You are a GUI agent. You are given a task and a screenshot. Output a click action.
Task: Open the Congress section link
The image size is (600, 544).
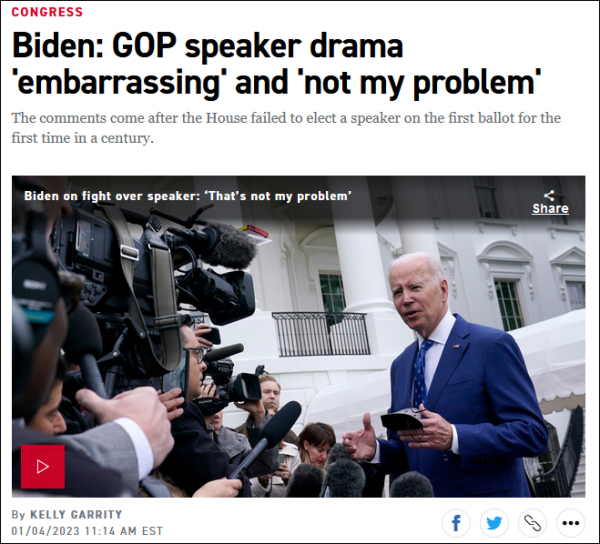47,12
